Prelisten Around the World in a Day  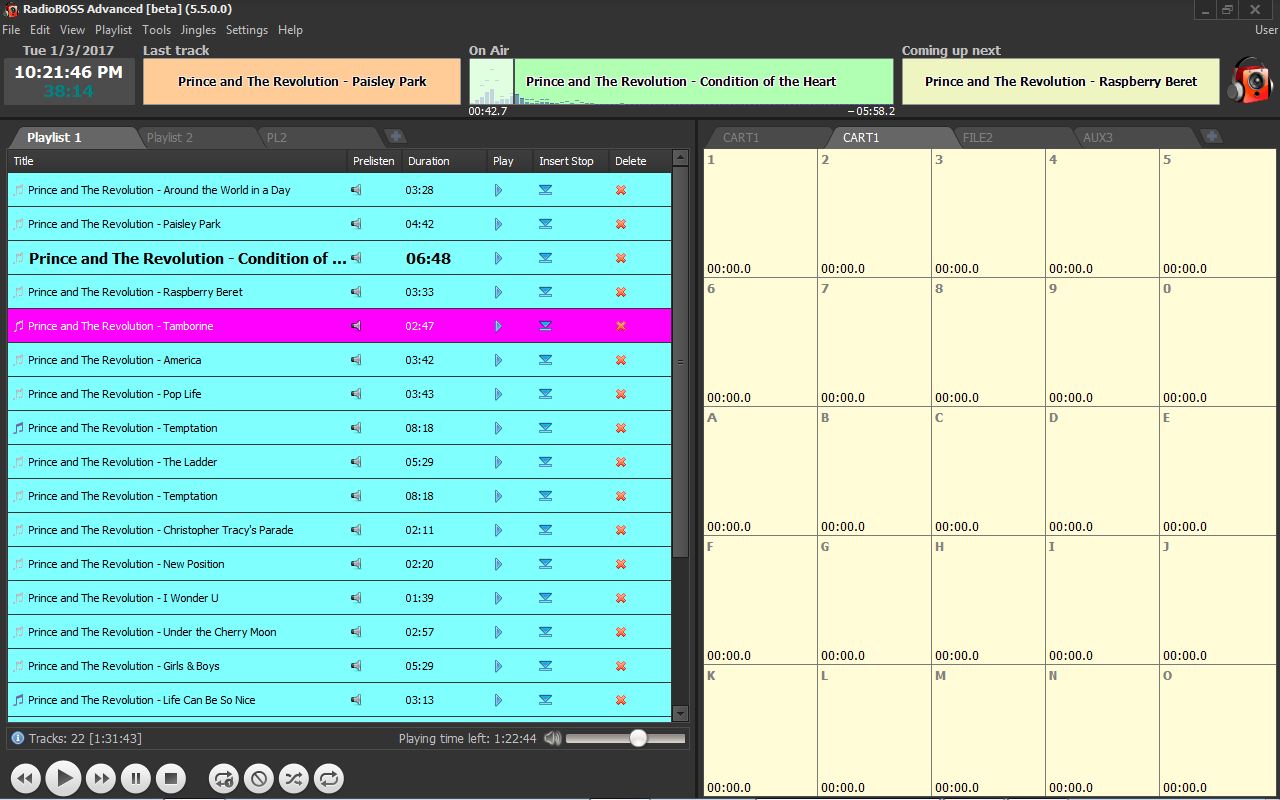(356, 190)
